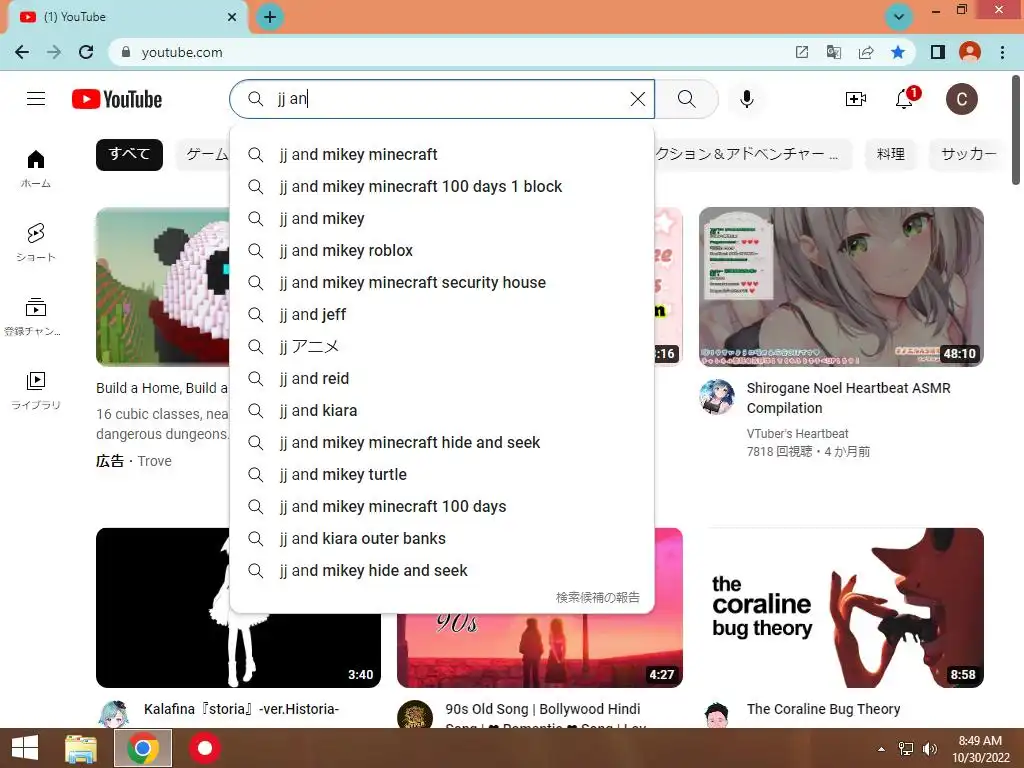Viewport: 1024px width, 768px height.
Task: Select the suggestion 'jj and mikey turtle'
Action: [442, 474]
